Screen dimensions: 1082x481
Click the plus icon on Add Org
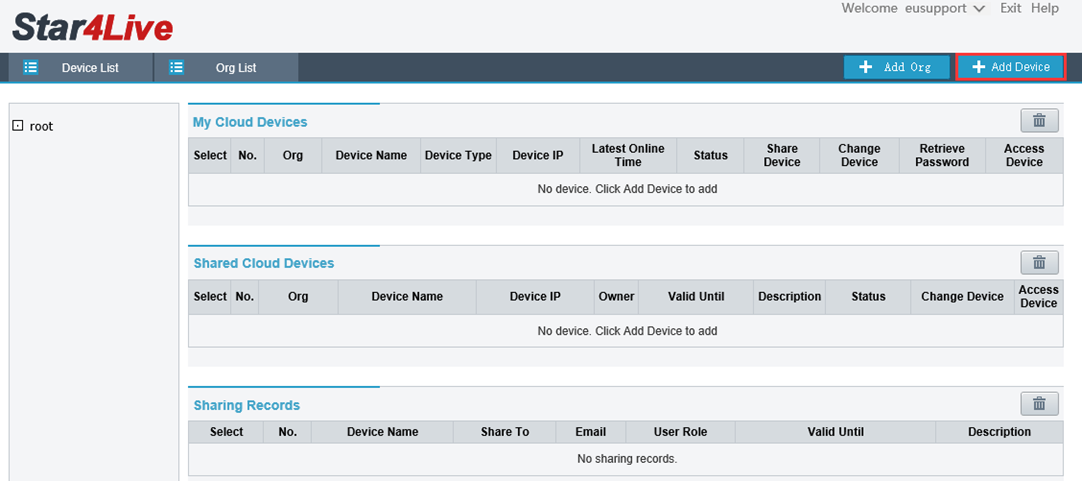[865, 67]
